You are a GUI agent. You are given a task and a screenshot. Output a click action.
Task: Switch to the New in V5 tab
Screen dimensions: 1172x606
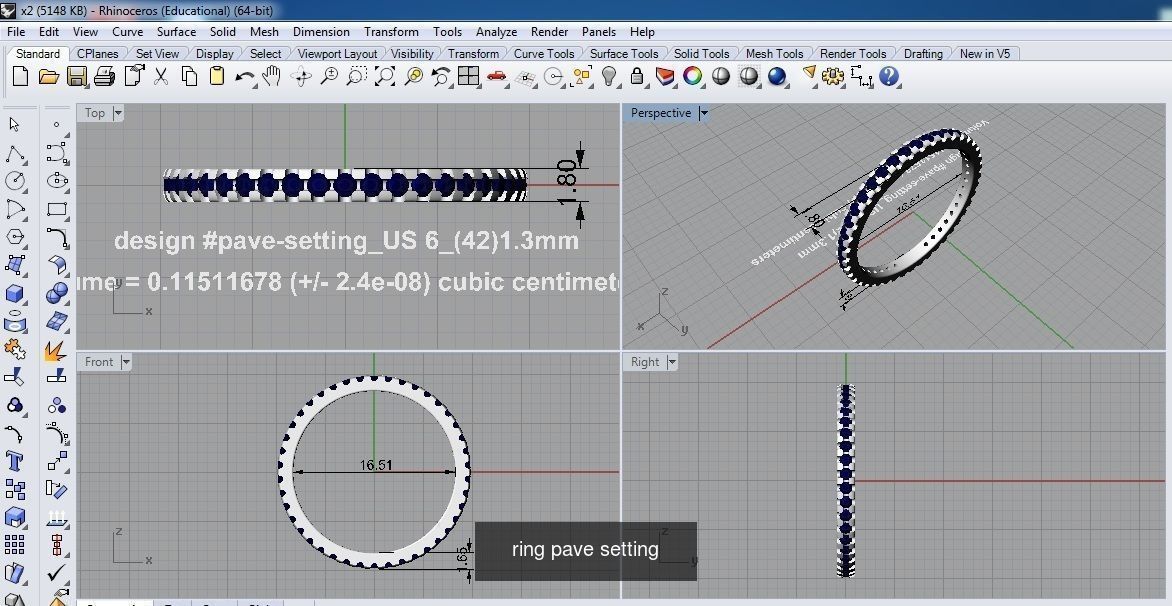point(984,54)
